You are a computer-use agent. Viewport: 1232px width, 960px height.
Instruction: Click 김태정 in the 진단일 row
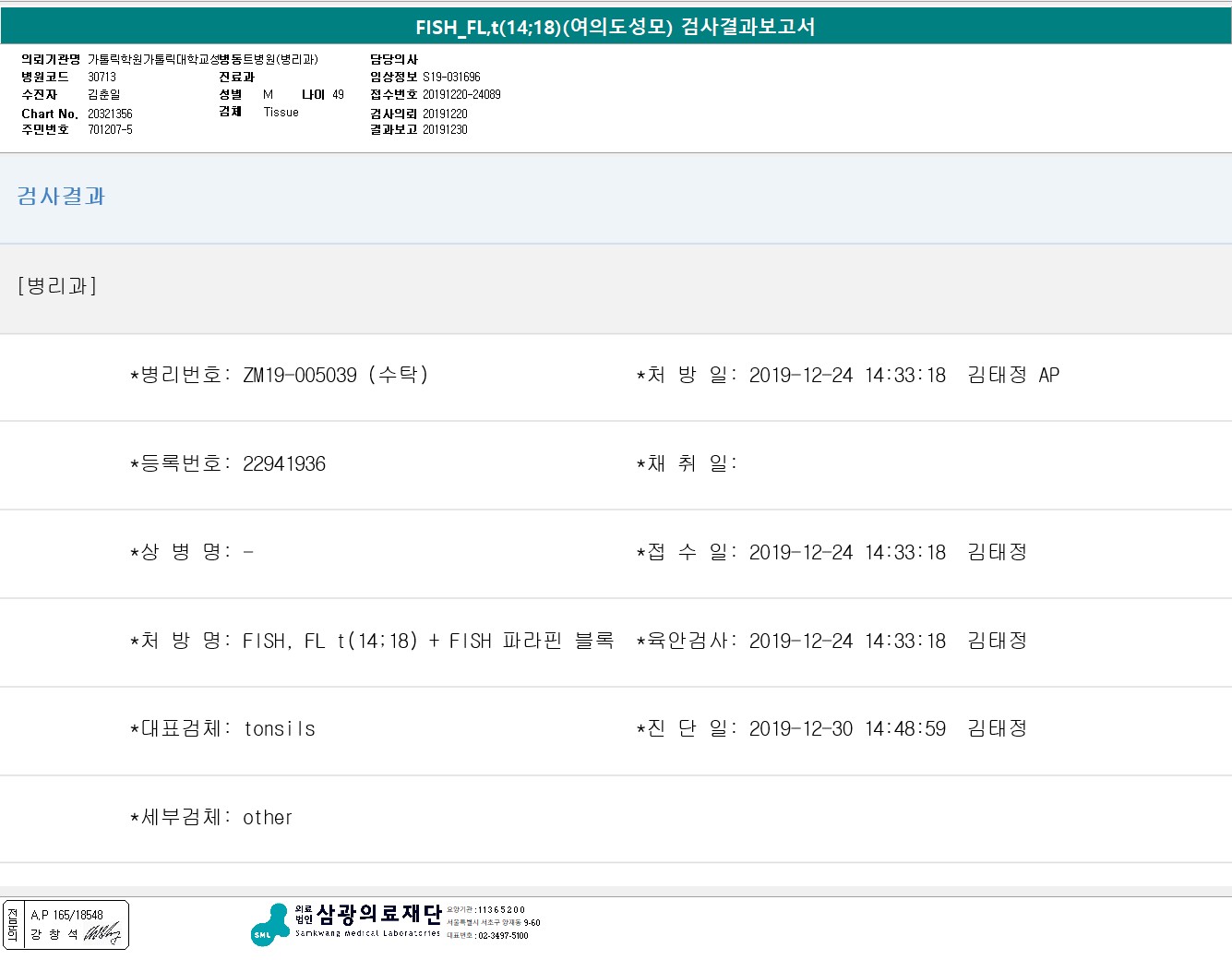pyautogui.click(x=997, y=729)
